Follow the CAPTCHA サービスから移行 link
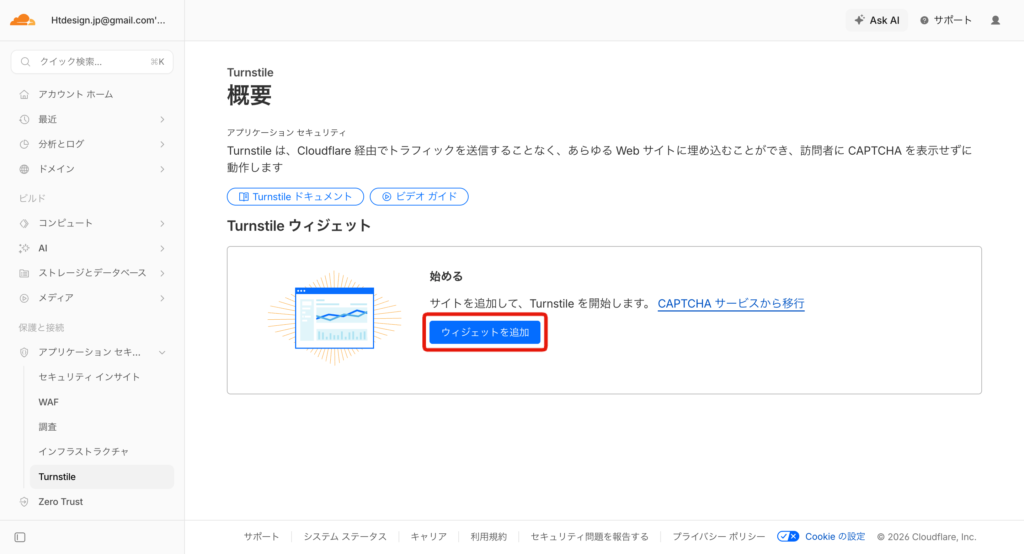 [x=730, y=303]
